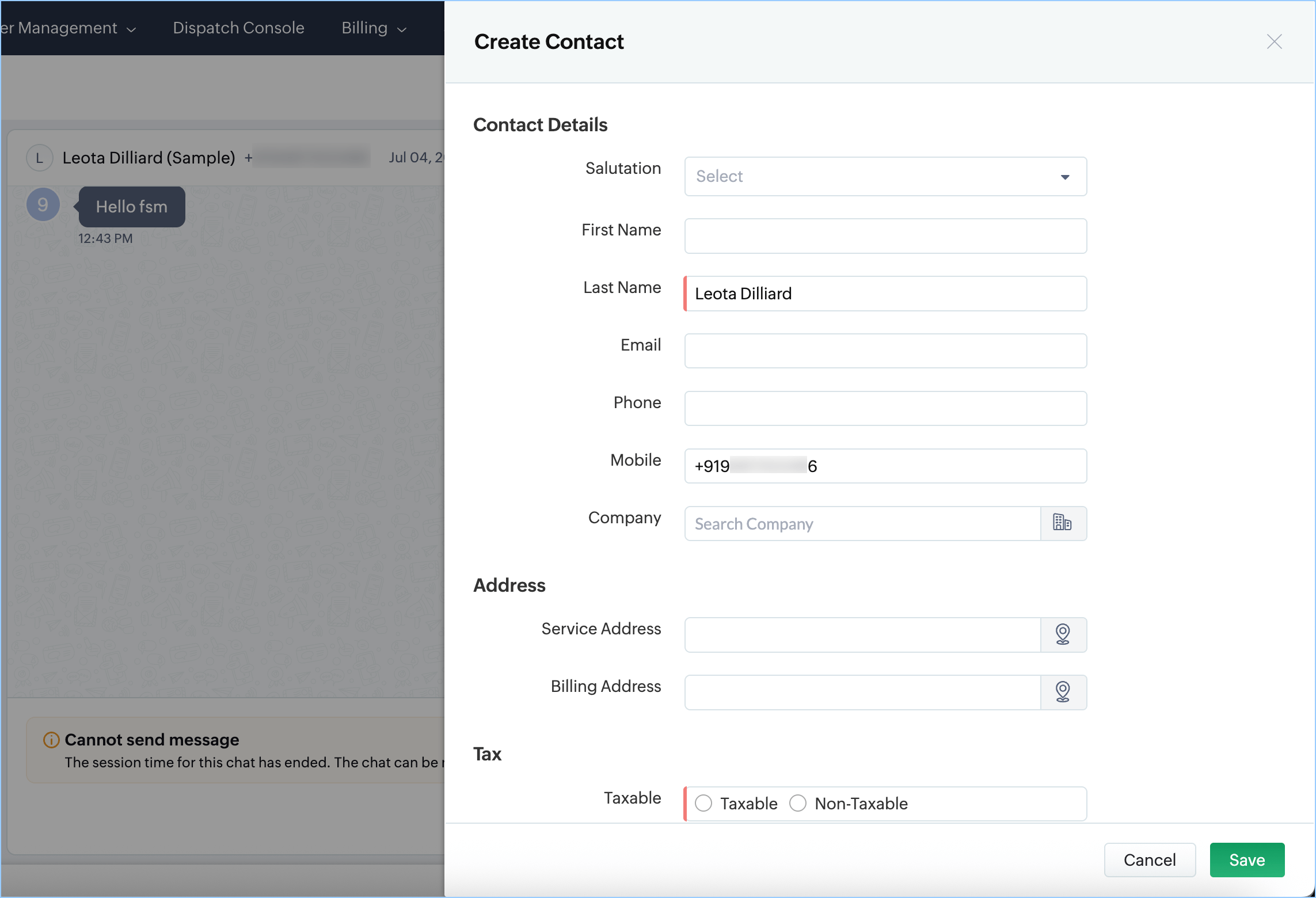Open the Salutation dropdown
The height and width of the screenshot is (898, 1316).
(885, 176)
